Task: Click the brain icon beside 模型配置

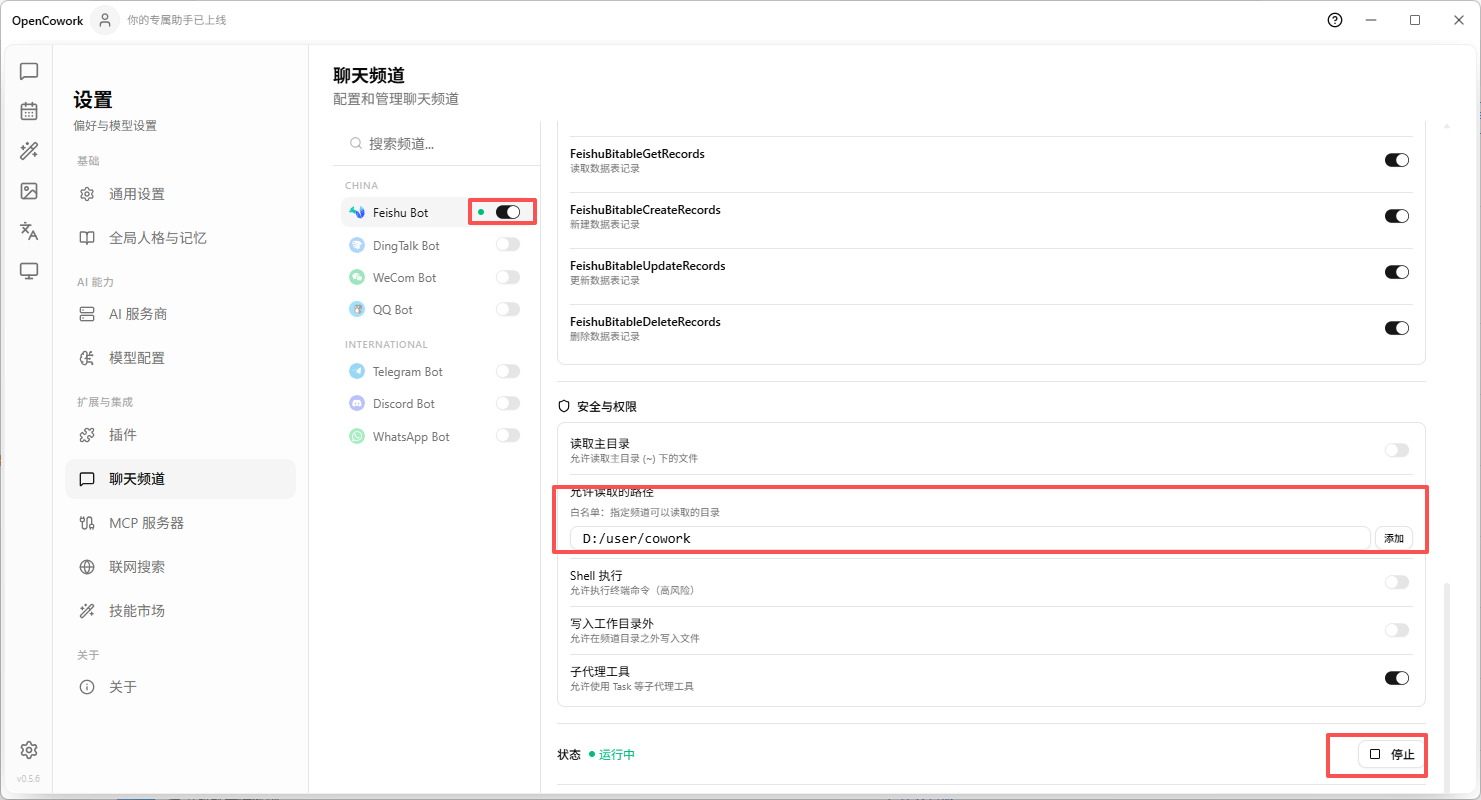Action: click(87, 358)
